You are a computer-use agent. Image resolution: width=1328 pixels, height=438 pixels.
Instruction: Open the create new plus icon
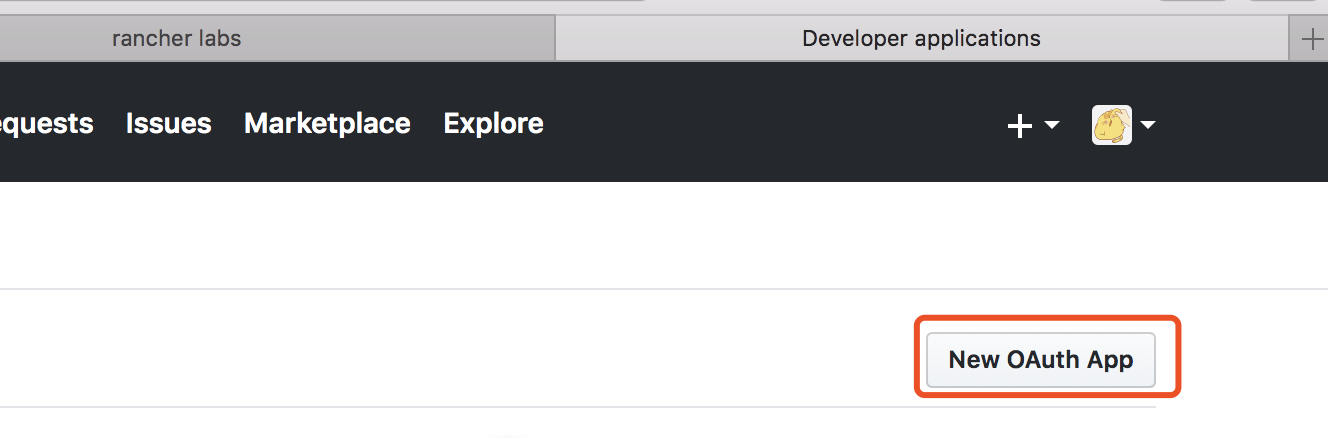pos(1019,126)
